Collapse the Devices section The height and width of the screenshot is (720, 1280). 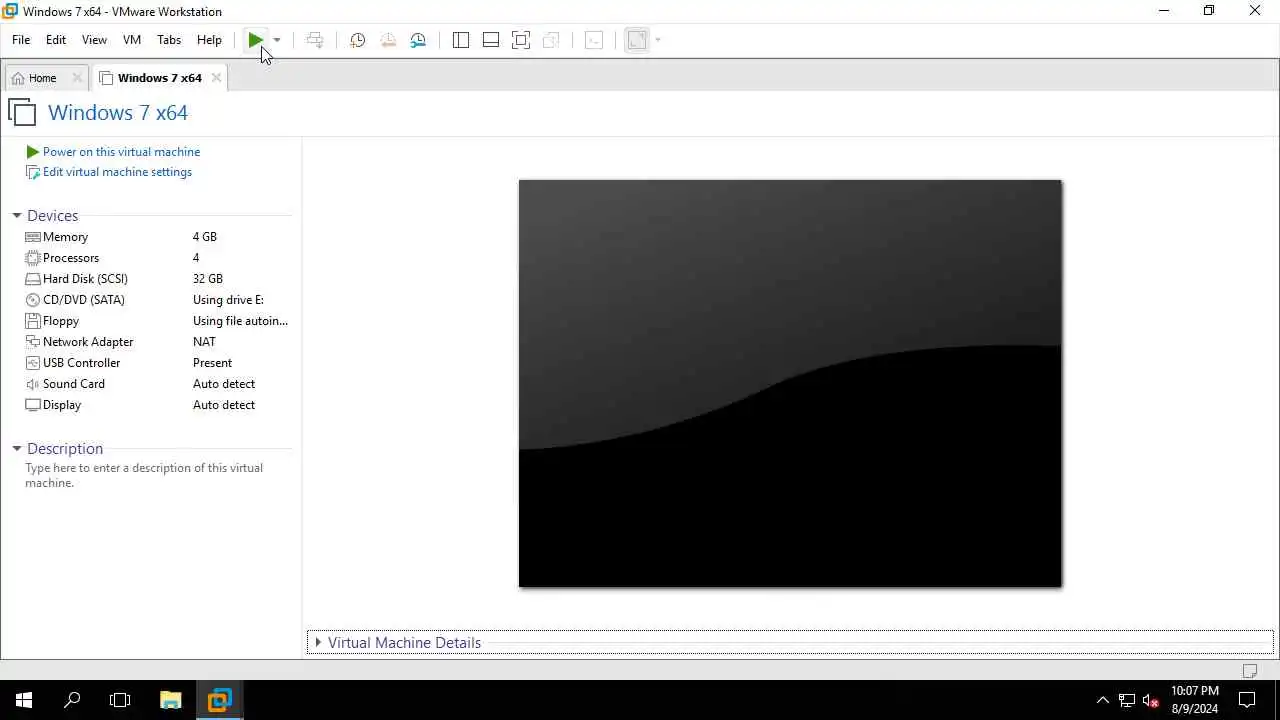(x=17, y=216)
